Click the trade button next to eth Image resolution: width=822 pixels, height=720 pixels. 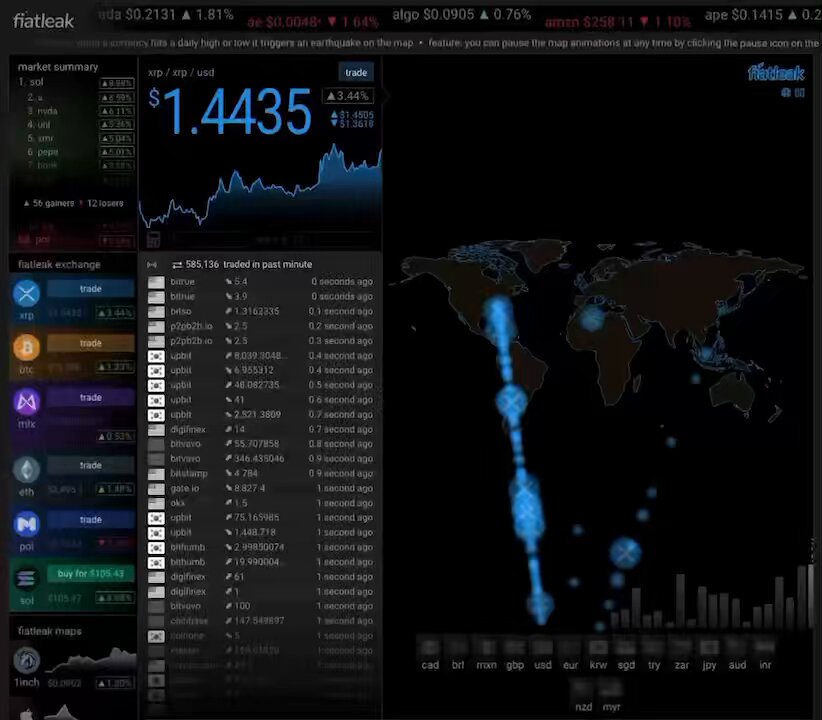click(x=91, y=466)
